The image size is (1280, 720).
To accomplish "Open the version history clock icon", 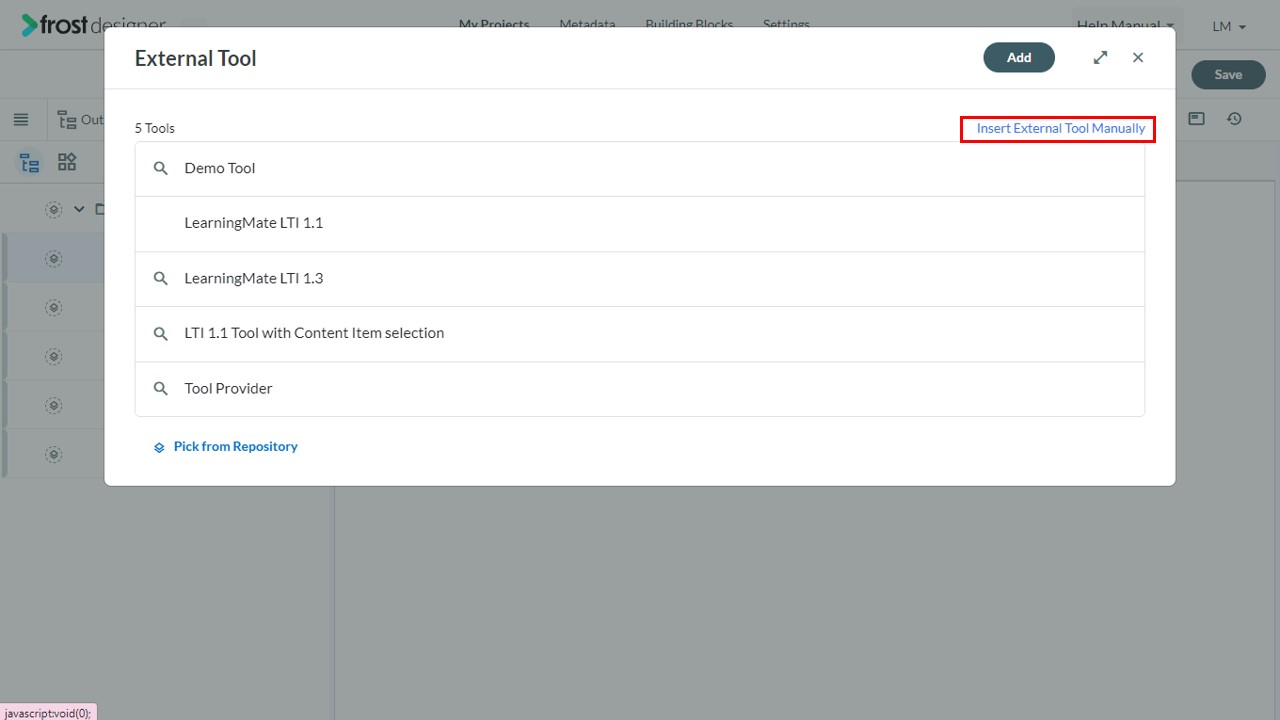I will click(1235, 119).
